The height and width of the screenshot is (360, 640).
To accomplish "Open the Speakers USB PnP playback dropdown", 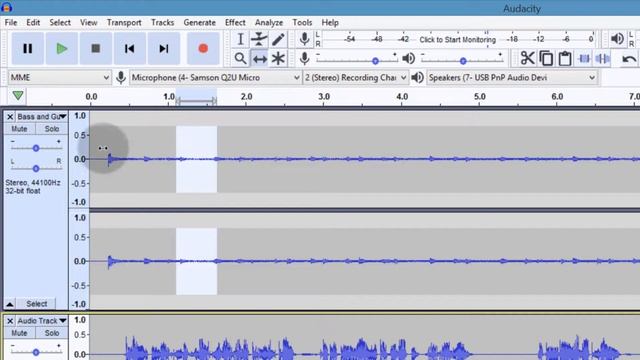I will coord(512,78).
